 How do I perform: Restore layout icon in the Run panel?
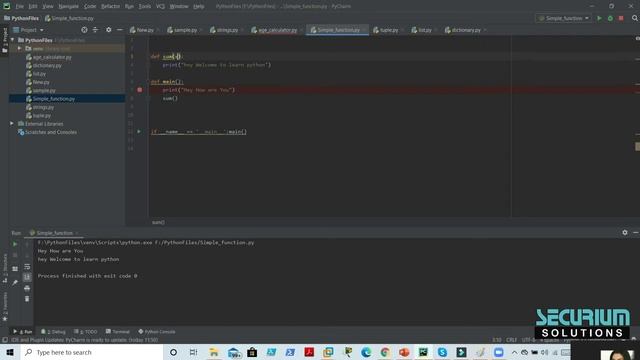(x=15, y=269)
